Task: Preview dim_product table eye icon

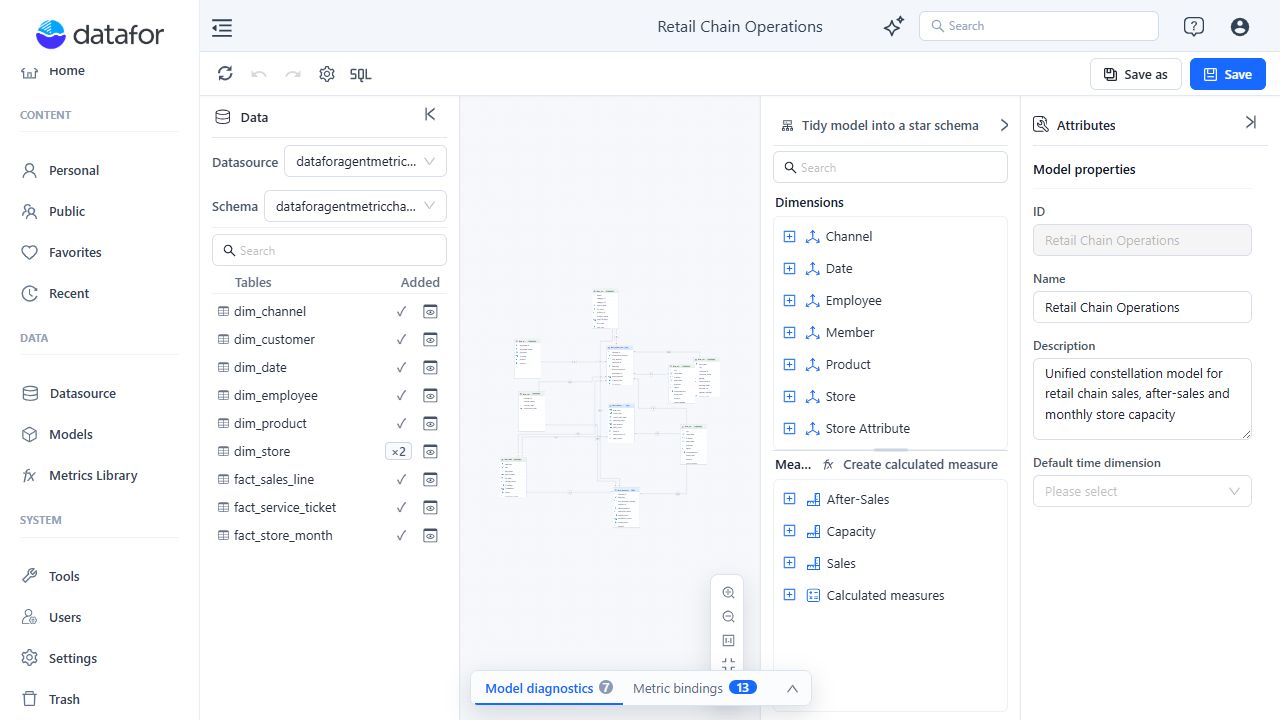Action: click(x=430, y=423)
